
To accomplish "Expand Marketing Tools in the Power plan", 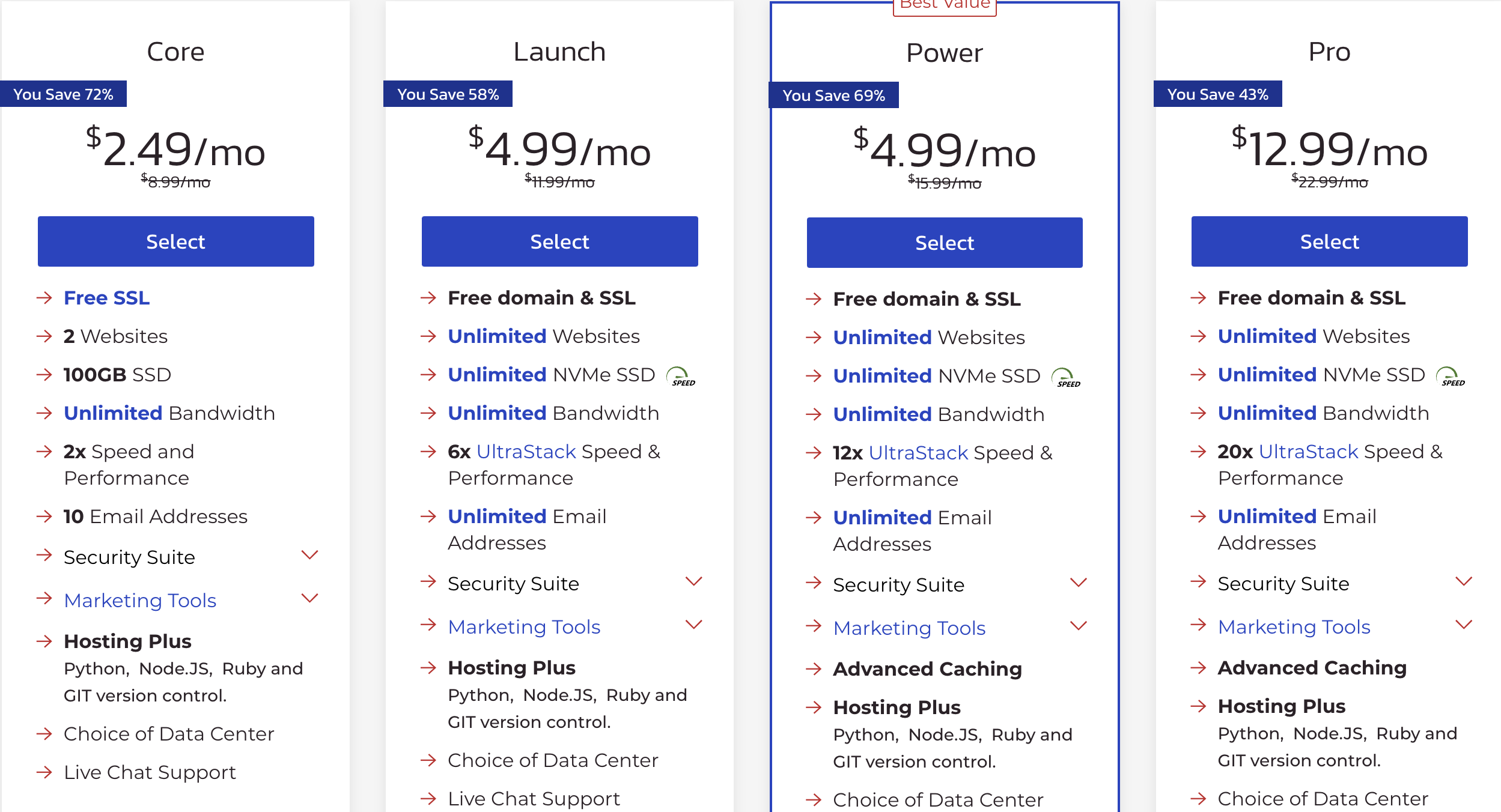I will 1079,626.
